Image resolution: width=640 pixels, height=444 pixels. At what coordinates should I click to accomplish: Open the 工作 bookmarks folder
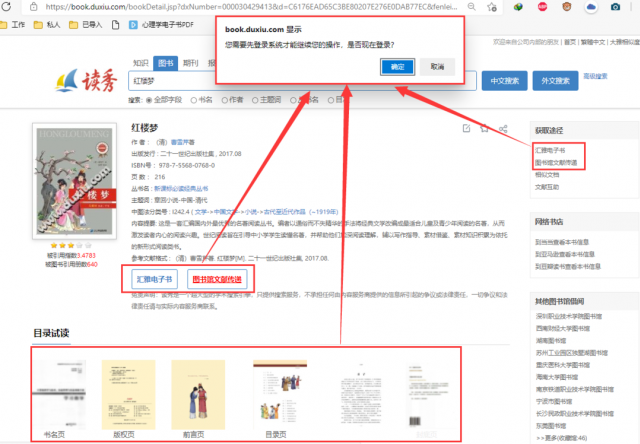(13, 25)
